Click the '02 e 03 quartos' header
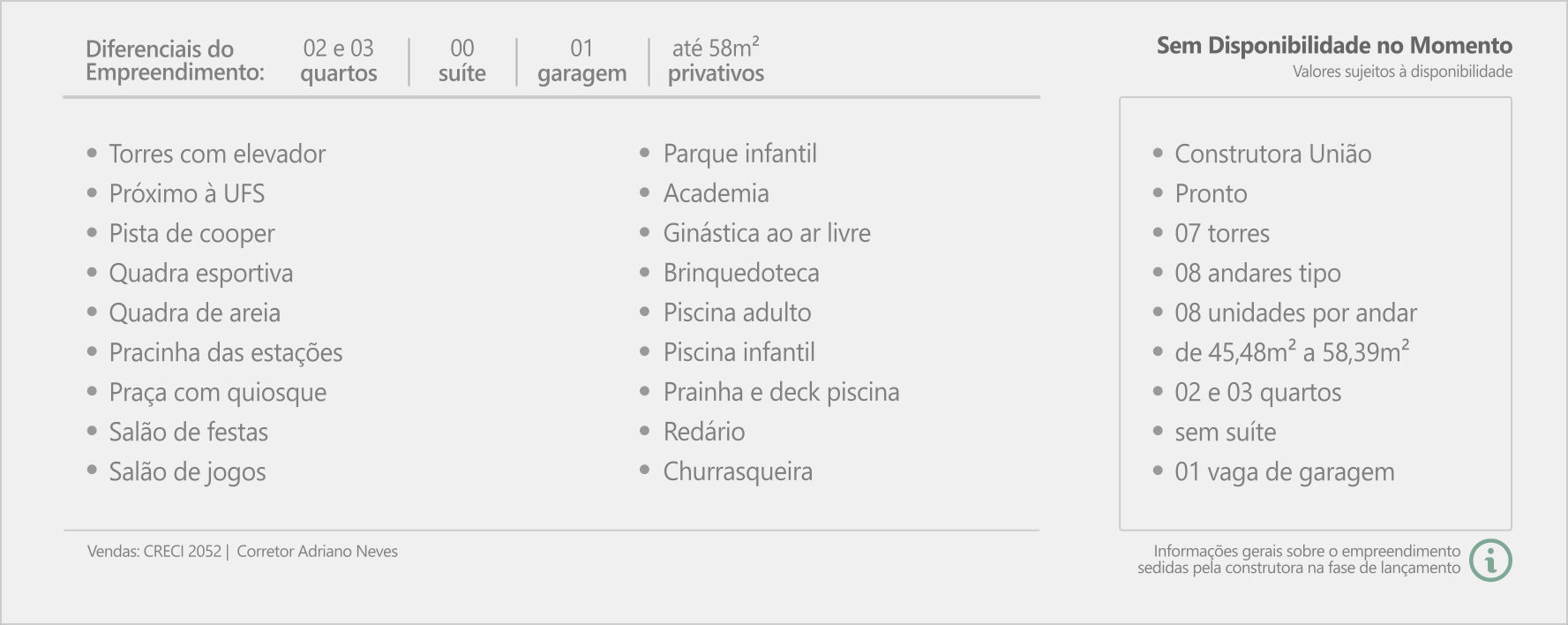1568x625 pixels. point(339,60)
